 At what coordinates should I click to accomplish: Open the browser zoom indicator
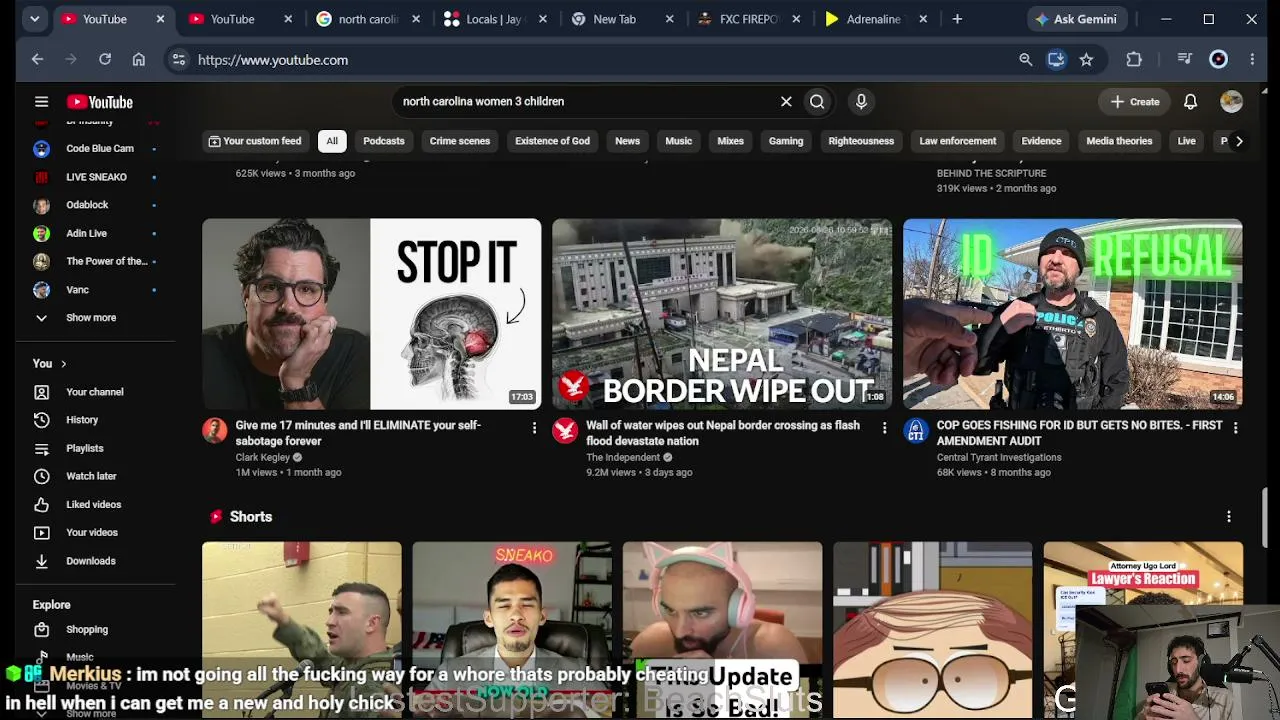coord(1025,60)
